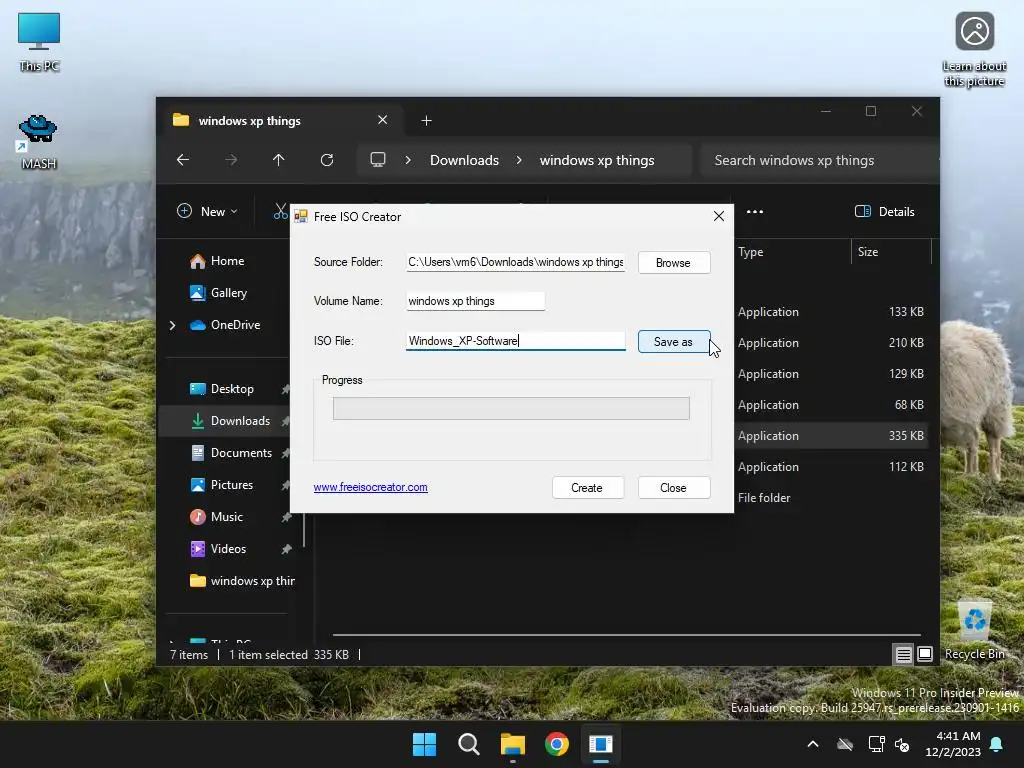Open File Explorer from the taskbar
Screen dimensions: 1024x768
point(513,744)
